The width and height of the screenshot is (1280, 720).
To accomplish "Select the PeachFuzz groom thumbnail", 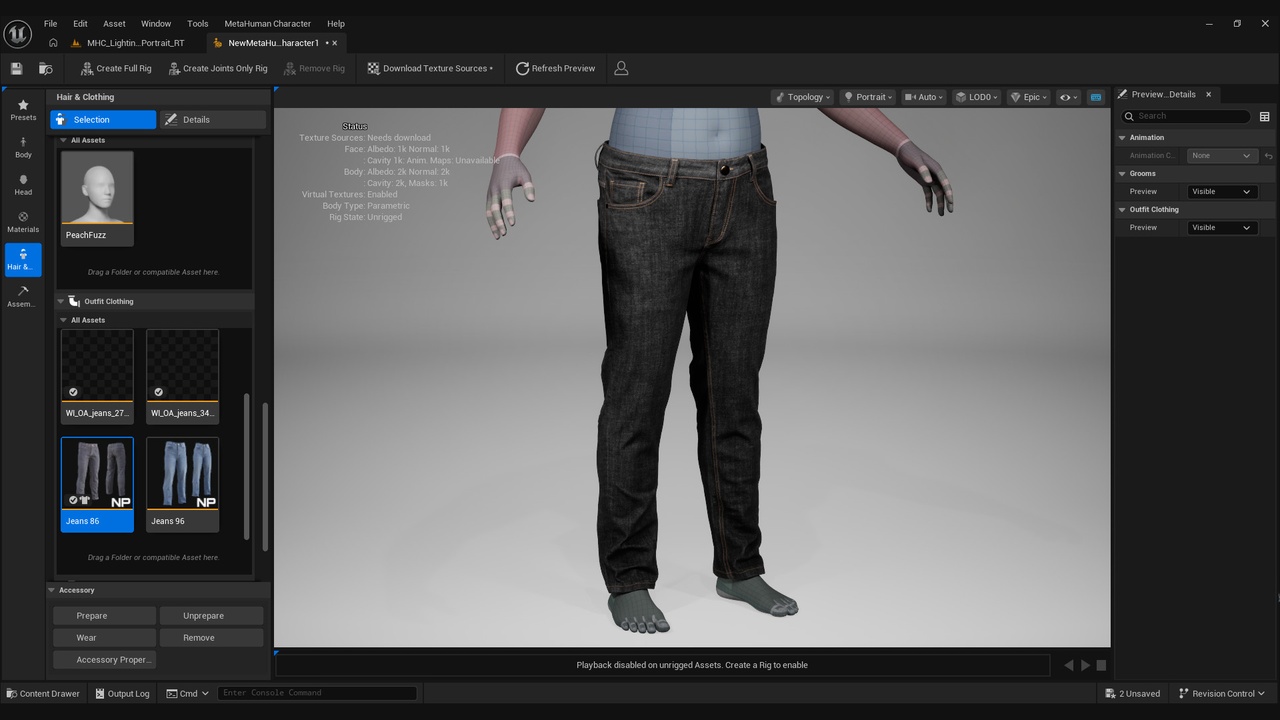I will tap(97, 197).
